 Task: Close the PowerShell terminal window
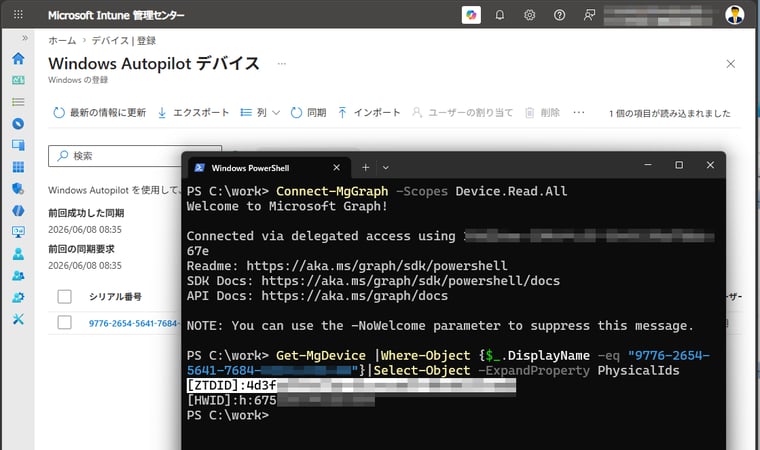coord(710,165)
